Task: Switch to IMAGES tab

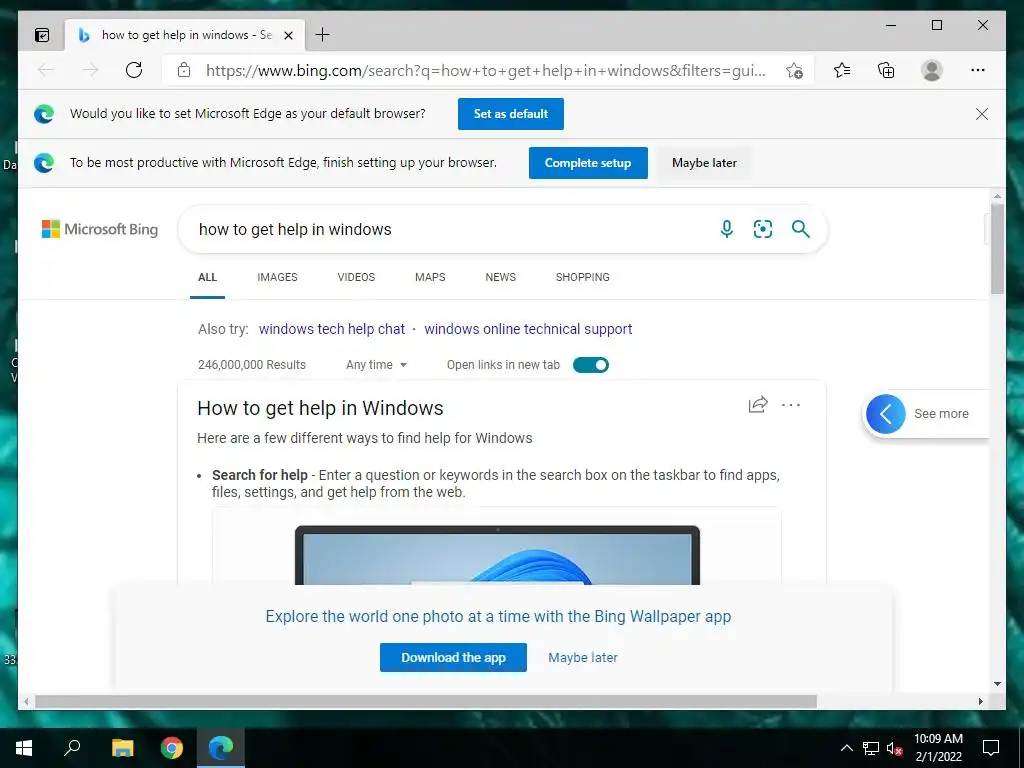Action: tap(277, 278)
